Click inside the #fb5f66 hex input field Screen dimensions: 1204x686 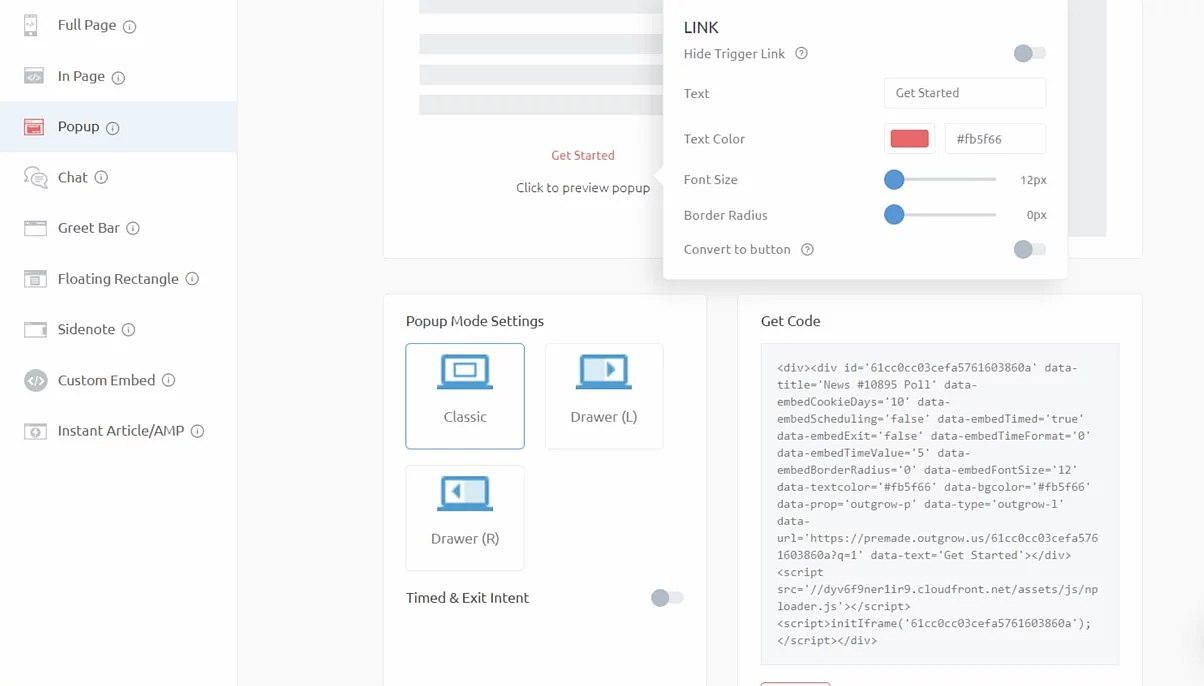click(x=995, y=138)
